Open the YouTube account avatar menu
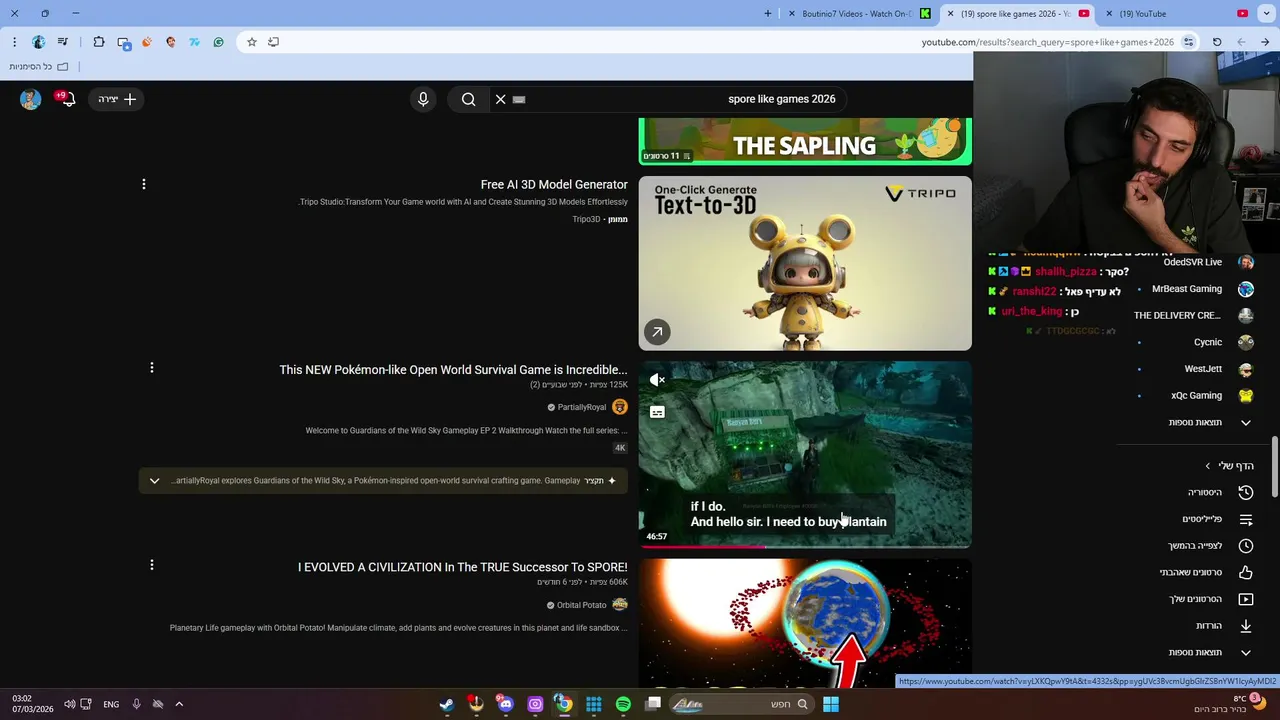The height and width of the screenshot is (720, 1280). click(30, 99)
